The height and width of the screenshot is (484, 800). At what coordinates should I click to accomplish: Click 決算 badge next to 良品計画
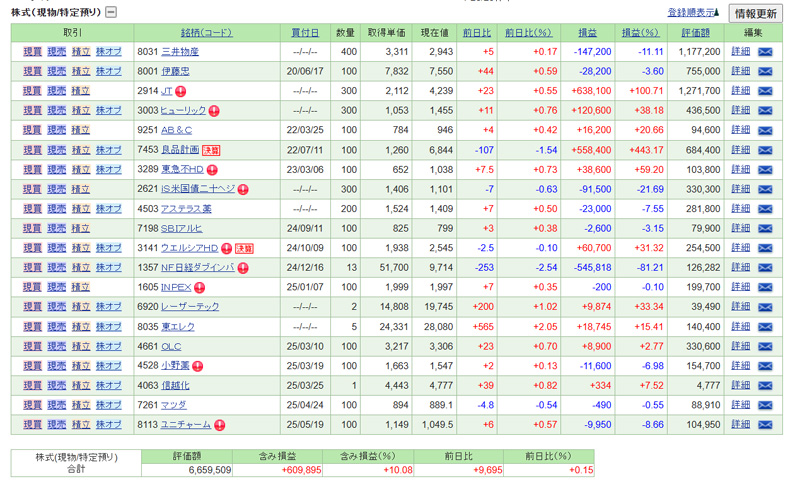pyautogui.click(x=211, y=150)
